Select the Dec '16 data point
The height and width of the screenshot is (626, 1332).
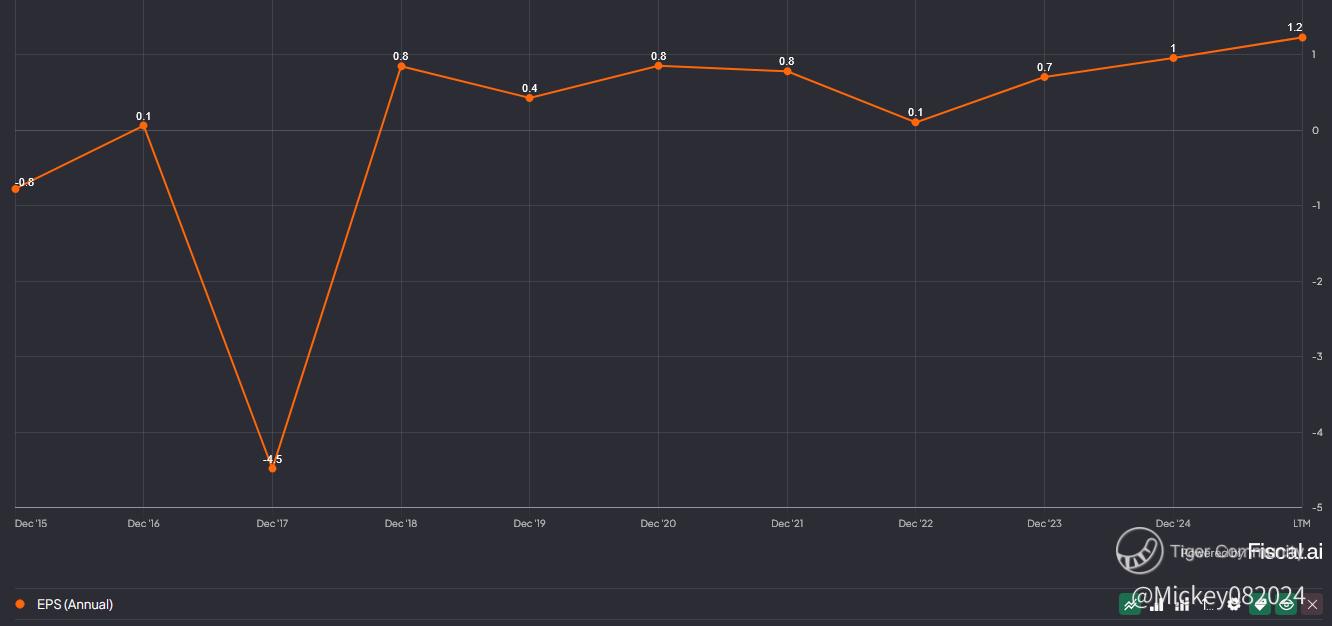[143, 126]
